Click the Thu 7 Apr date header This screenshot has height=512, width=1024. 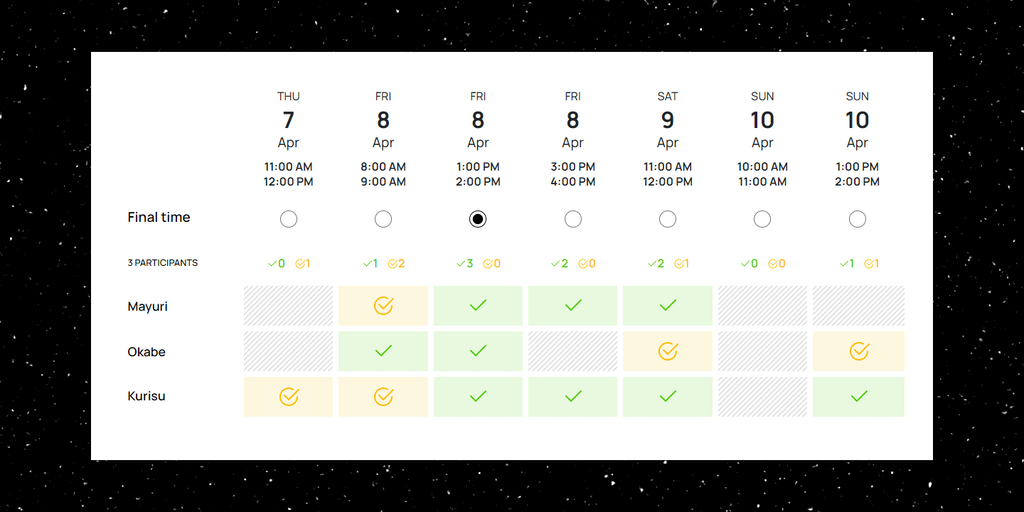coord(288,120)
